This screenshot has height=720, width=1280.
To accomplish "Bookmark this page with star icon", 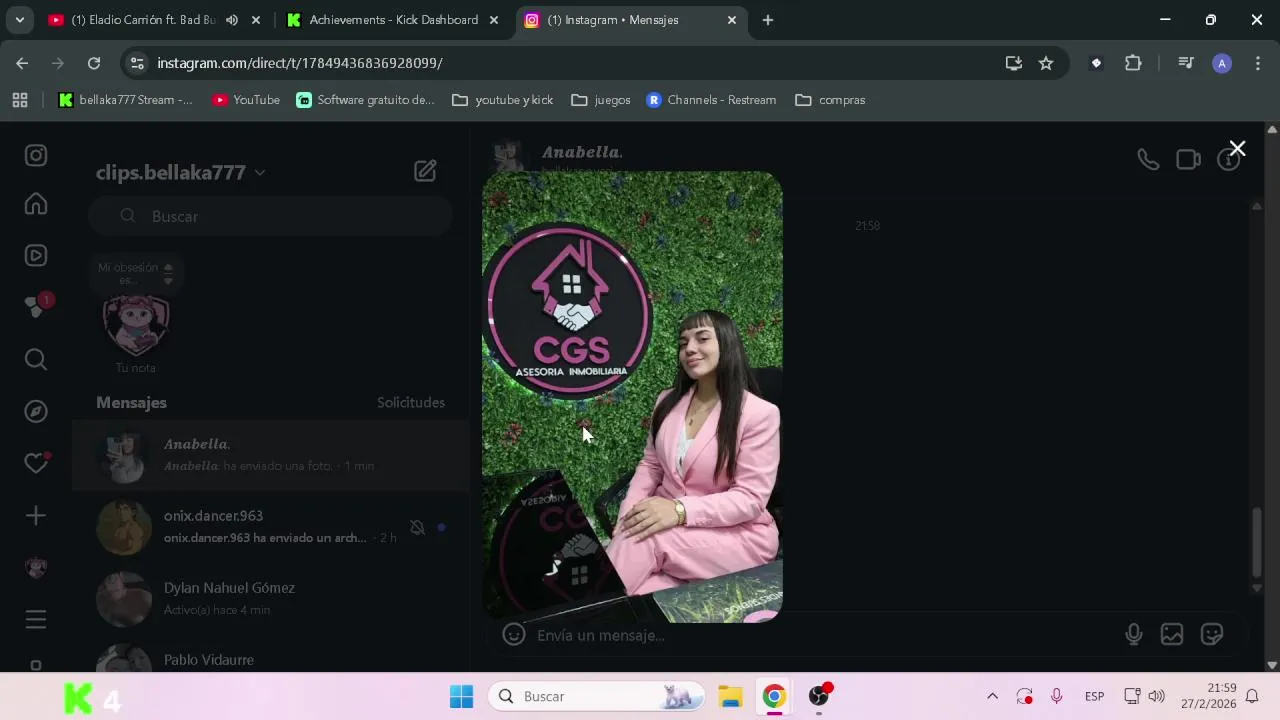I will [1046, 63].
